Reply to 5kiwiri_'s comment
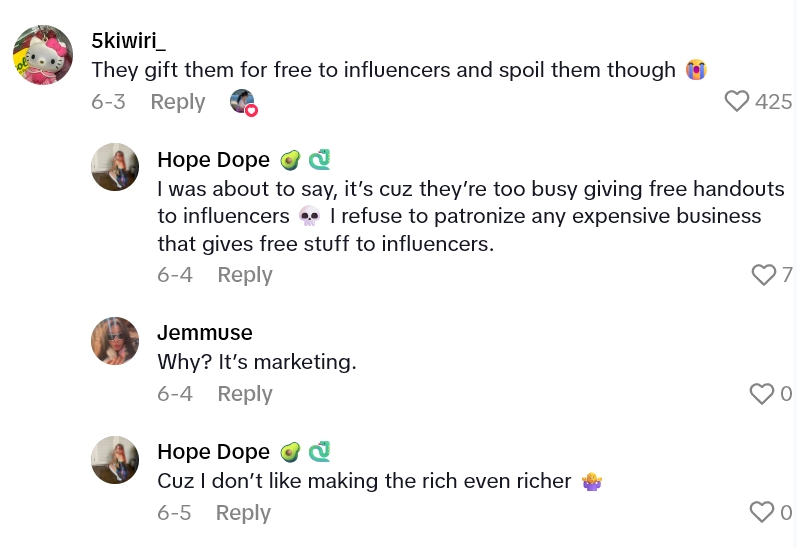 tap(178, 102)
